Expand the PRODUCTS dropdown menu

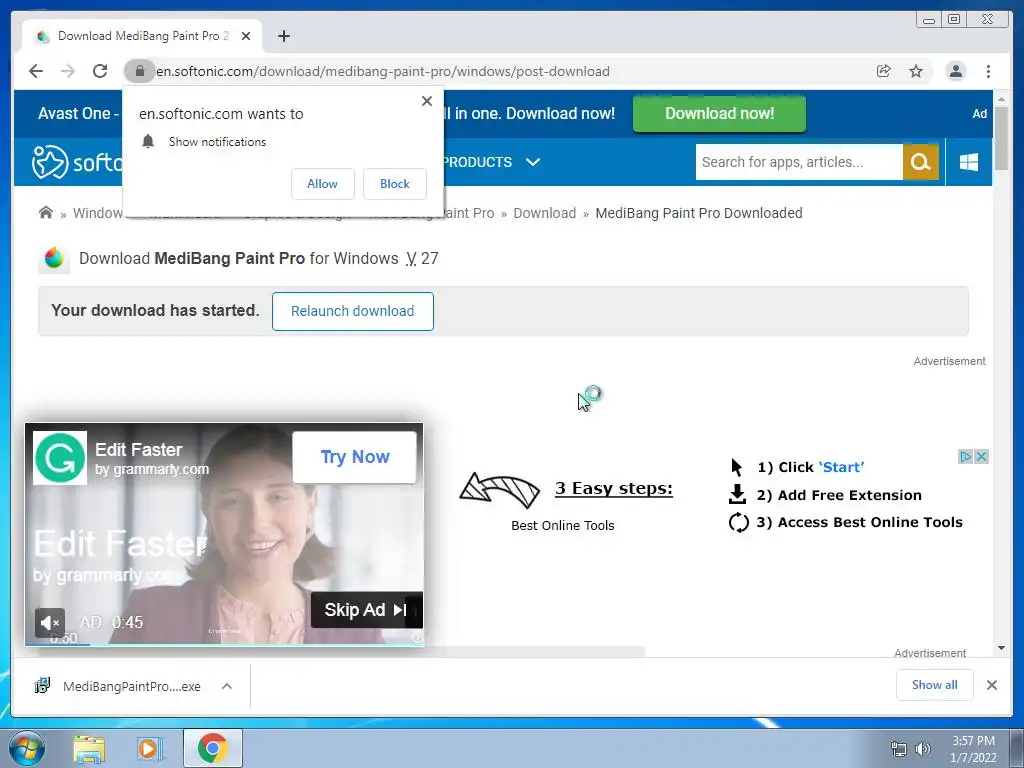click(x=492, y=162)
